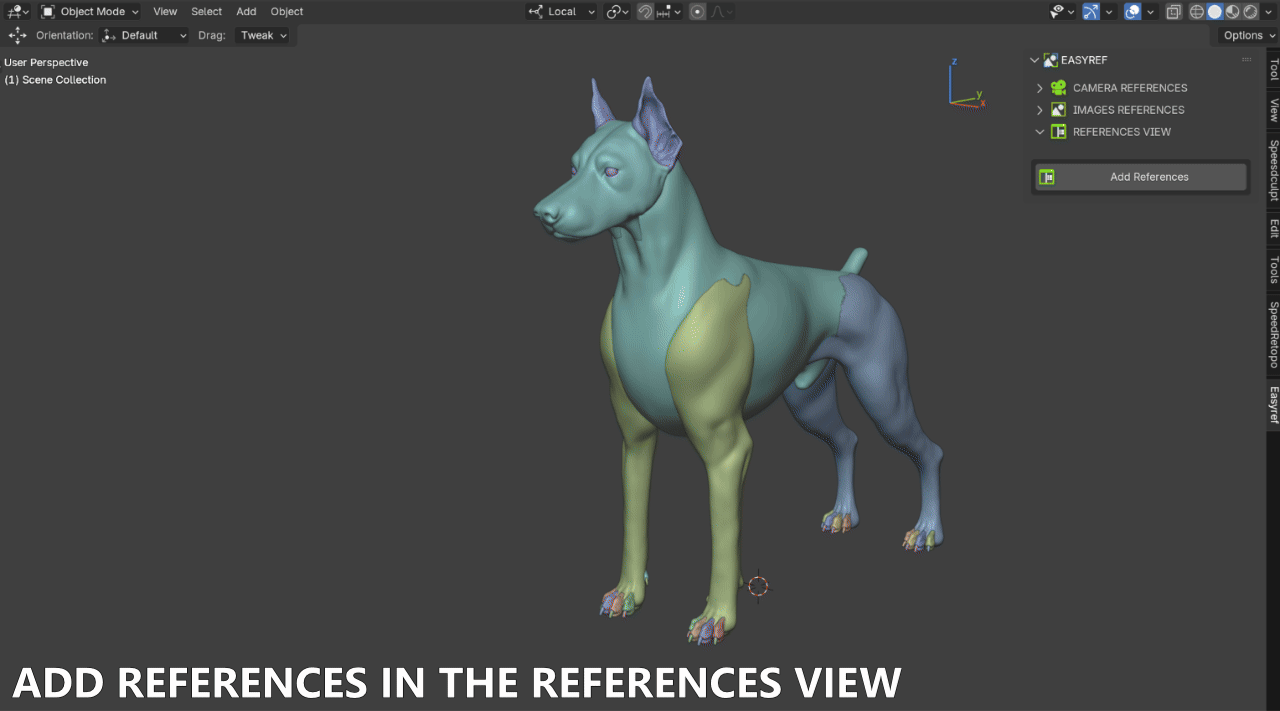This screenshot has width=1280, height=711.
Task: Switch to the Speedsculpt sidebar tab
Action: (x=1272, y=165)
